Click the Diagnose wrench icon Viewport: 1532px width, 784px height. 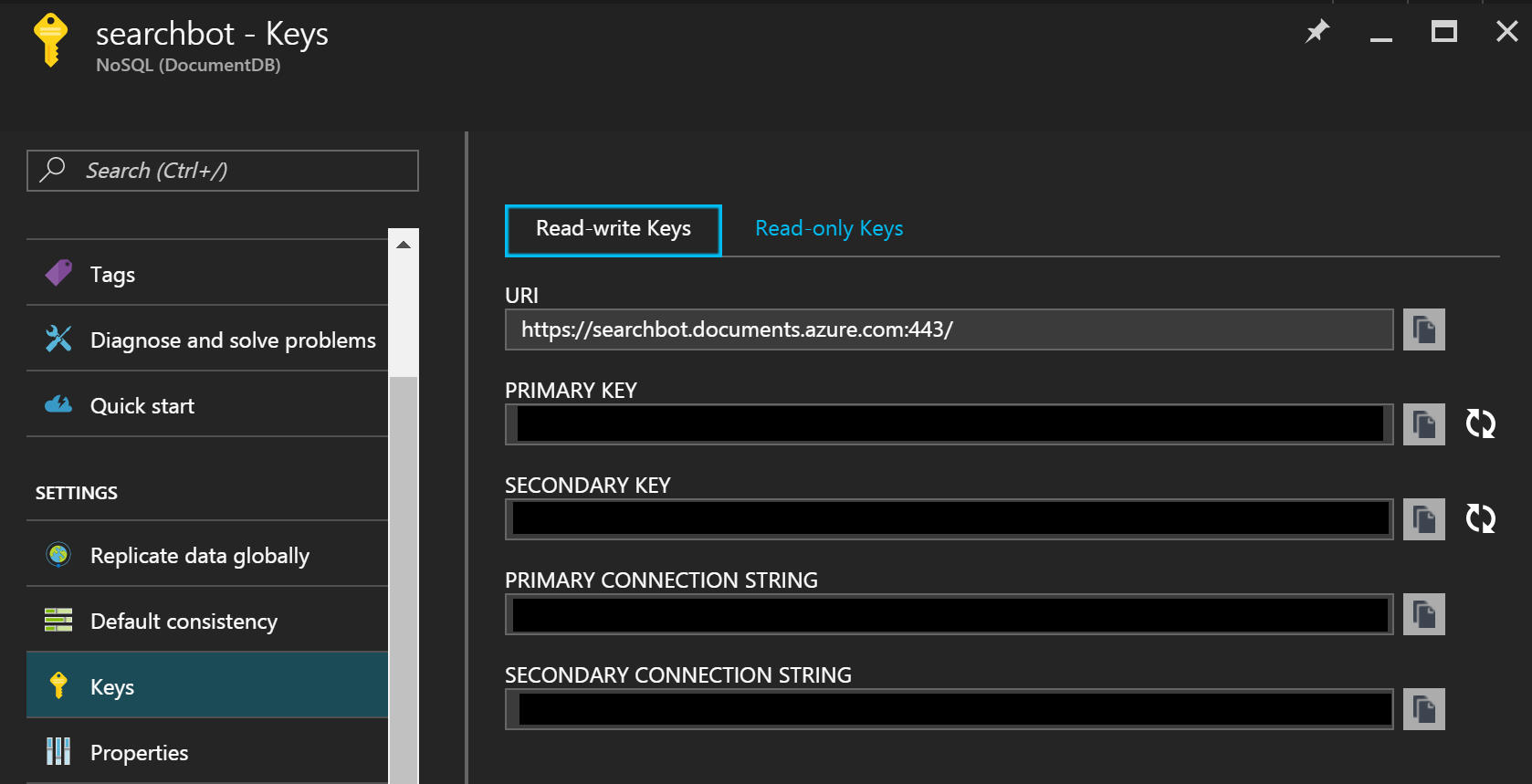coord(58,339)
